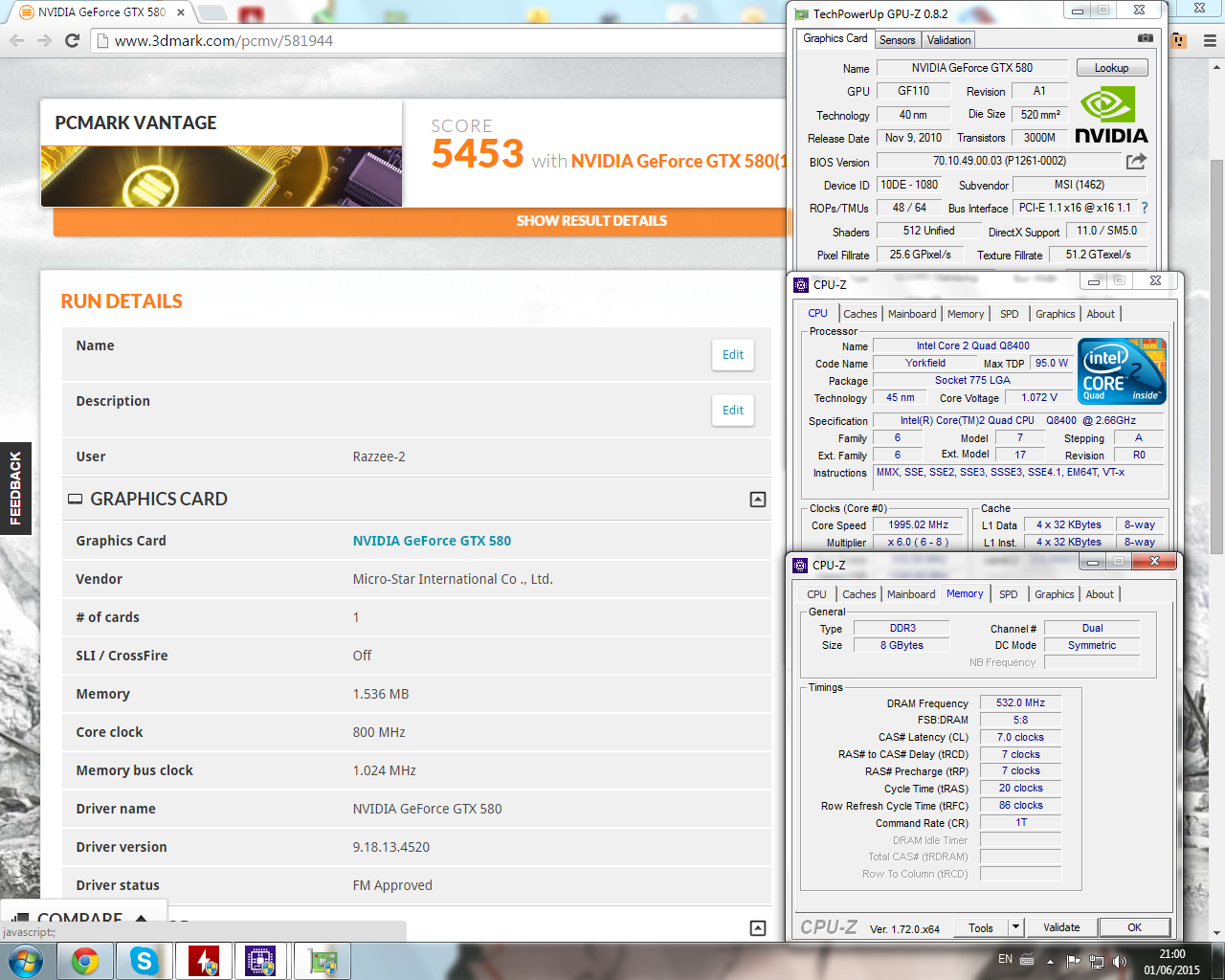Open SPD tab in upper CPU-Z window
This screenshot has height=980, width=1225.
1010,314
